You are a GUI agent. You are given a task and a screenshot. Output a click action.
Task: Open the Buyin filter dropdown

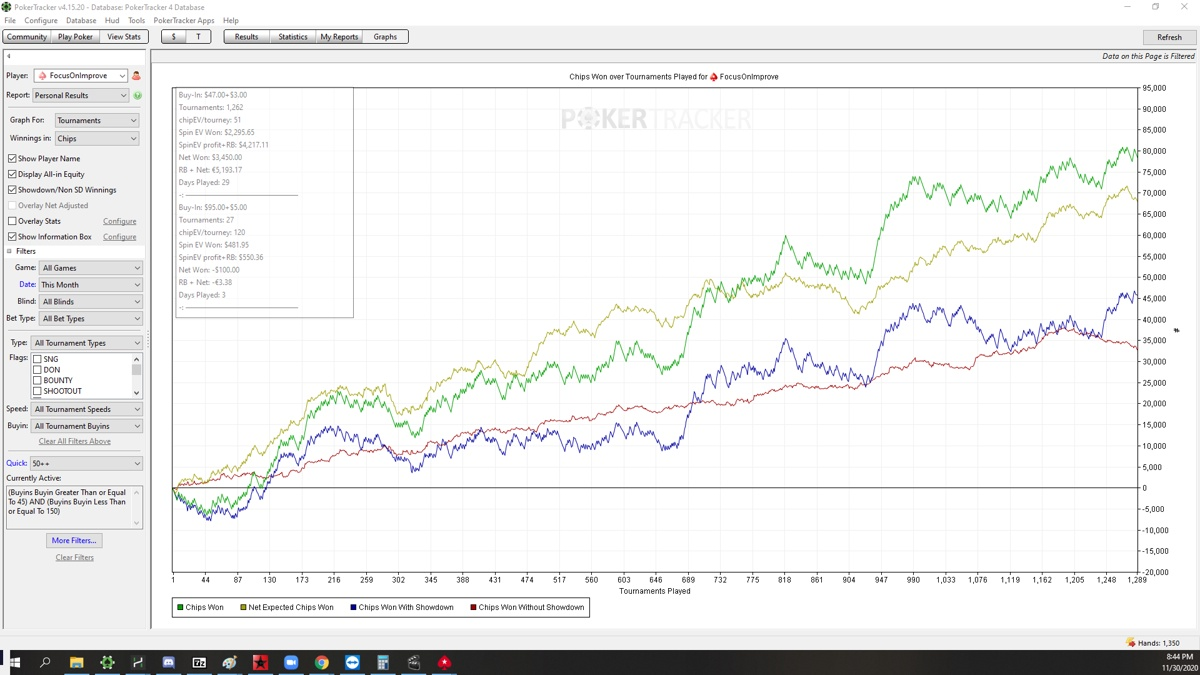pyautogui.click(x=87, y=426)
